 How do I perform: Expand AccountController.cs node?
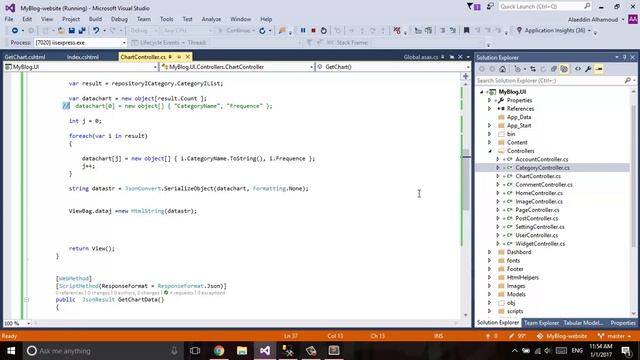point(498,159)
